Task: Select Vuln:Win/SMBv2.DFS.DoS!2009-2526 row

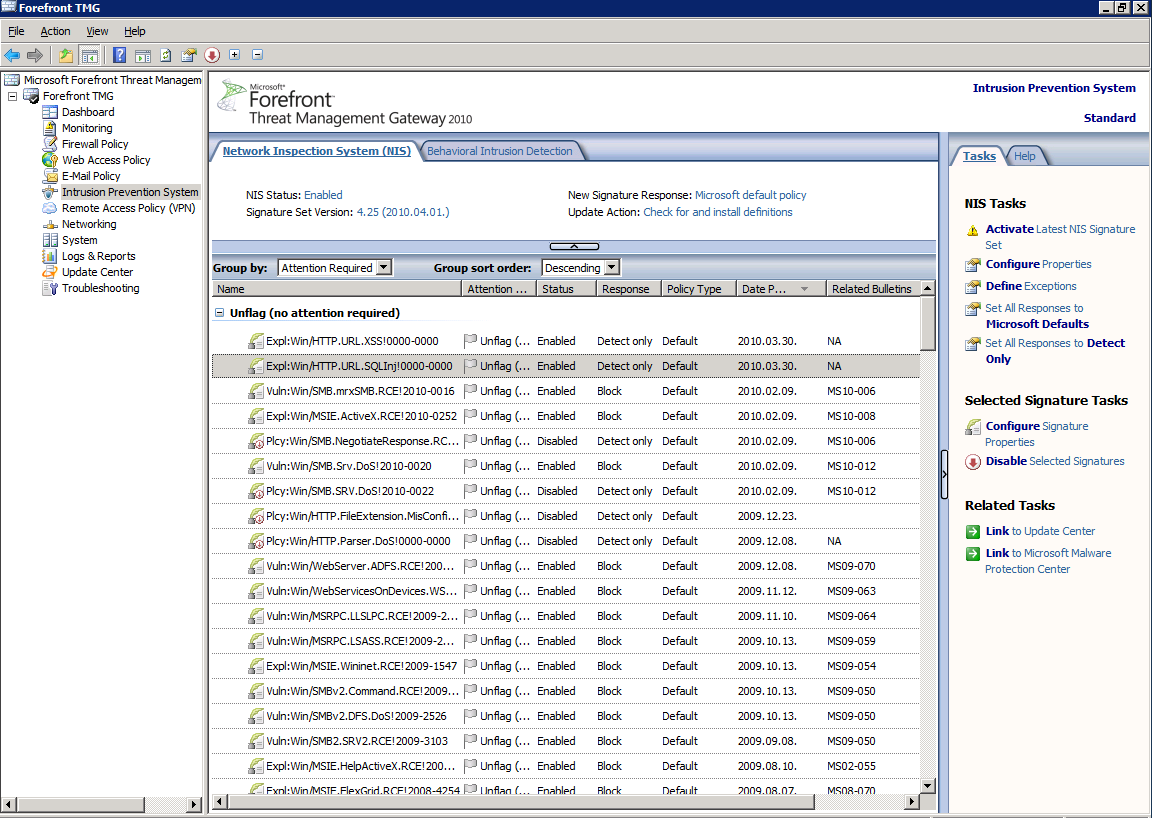Action: coord(565,716)
